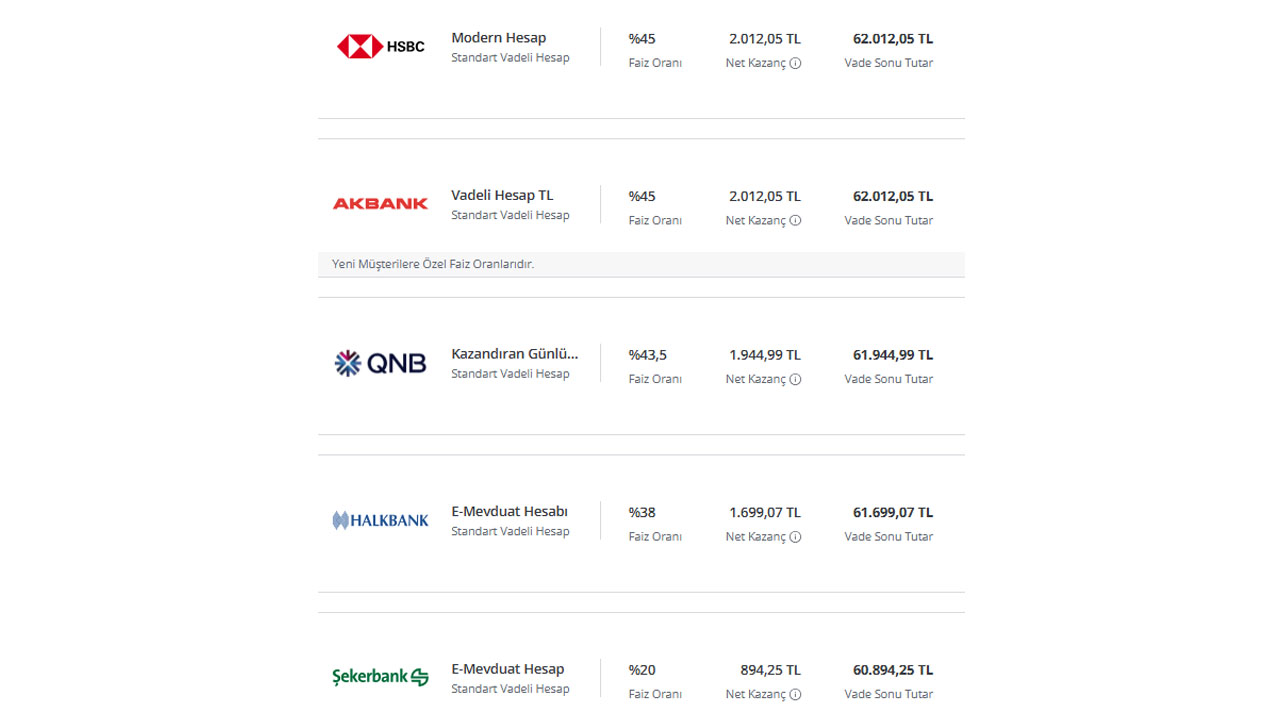Click the info icon beside Şekerbank Net Kazanç
1280x720 pixels.
coord(795,694)
